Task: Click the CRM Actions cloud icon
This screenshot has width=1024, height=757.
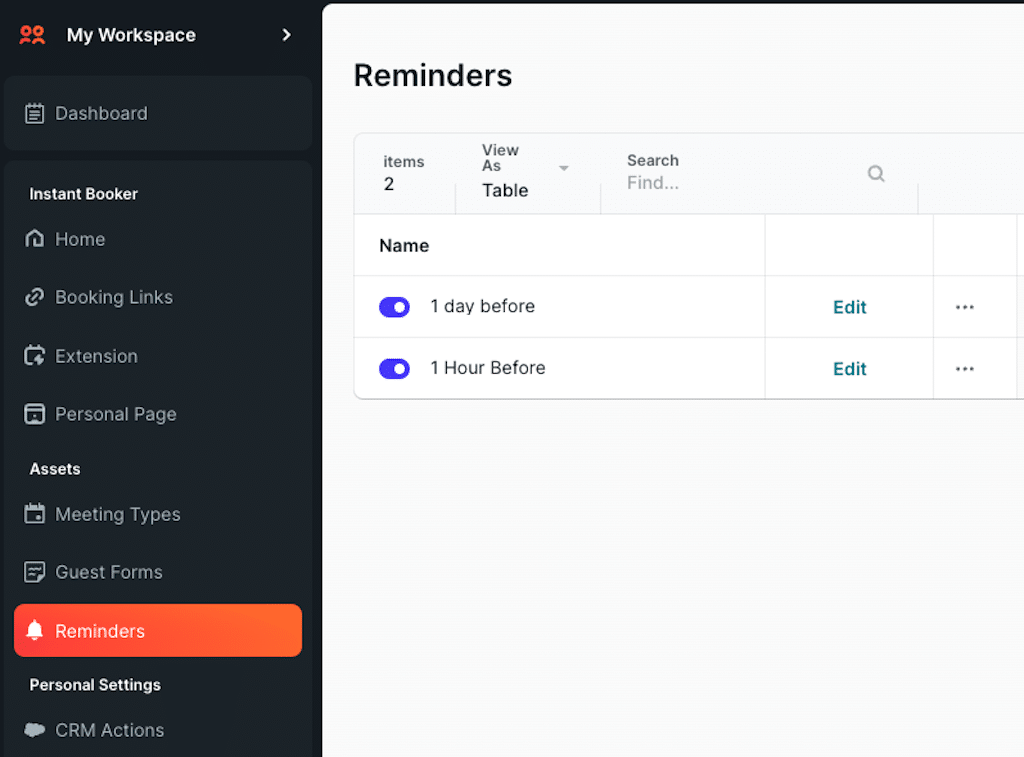Action: [x=35, y=730]
